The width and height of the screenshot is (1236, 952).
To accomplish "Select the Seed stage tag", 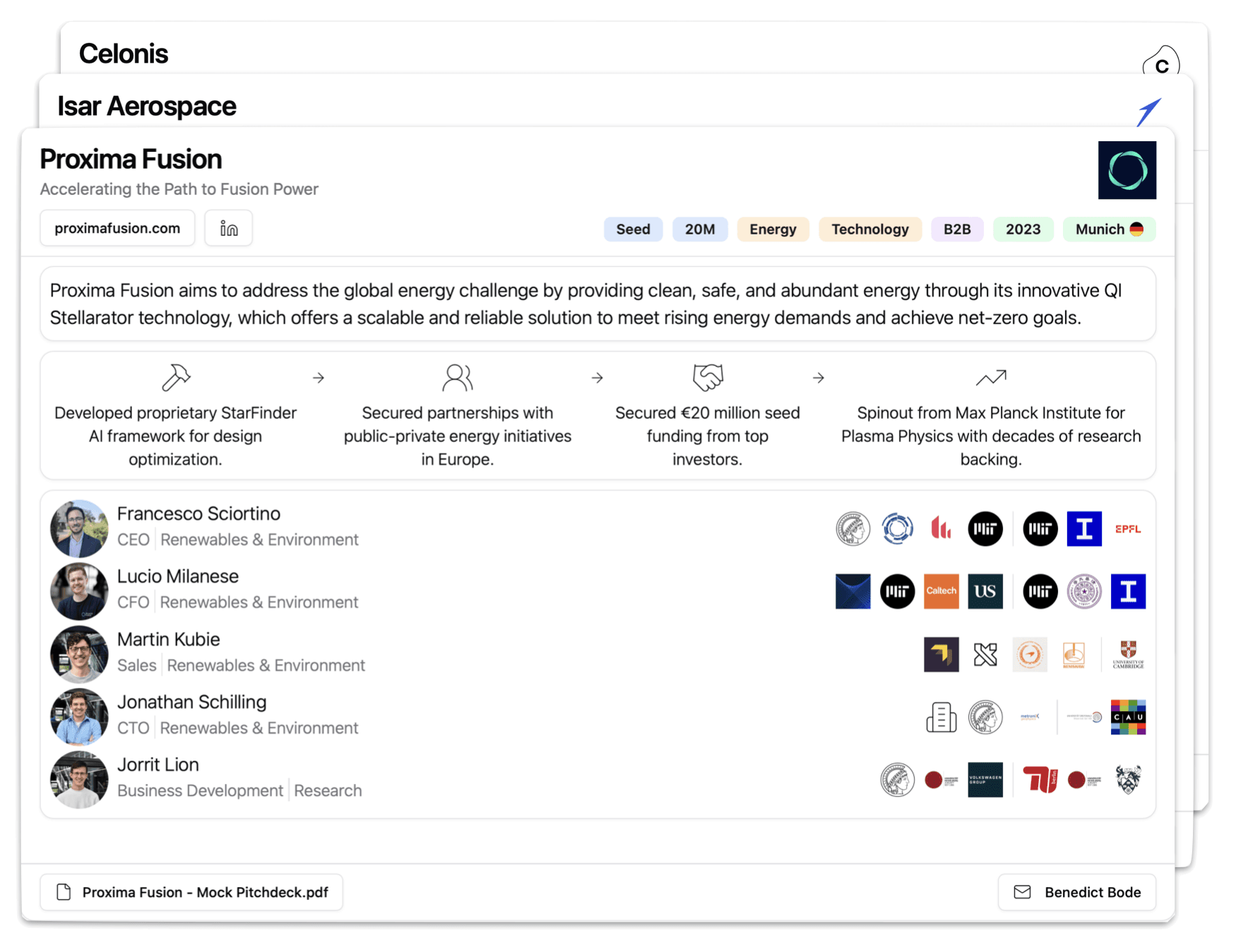I will click(633, 230).
